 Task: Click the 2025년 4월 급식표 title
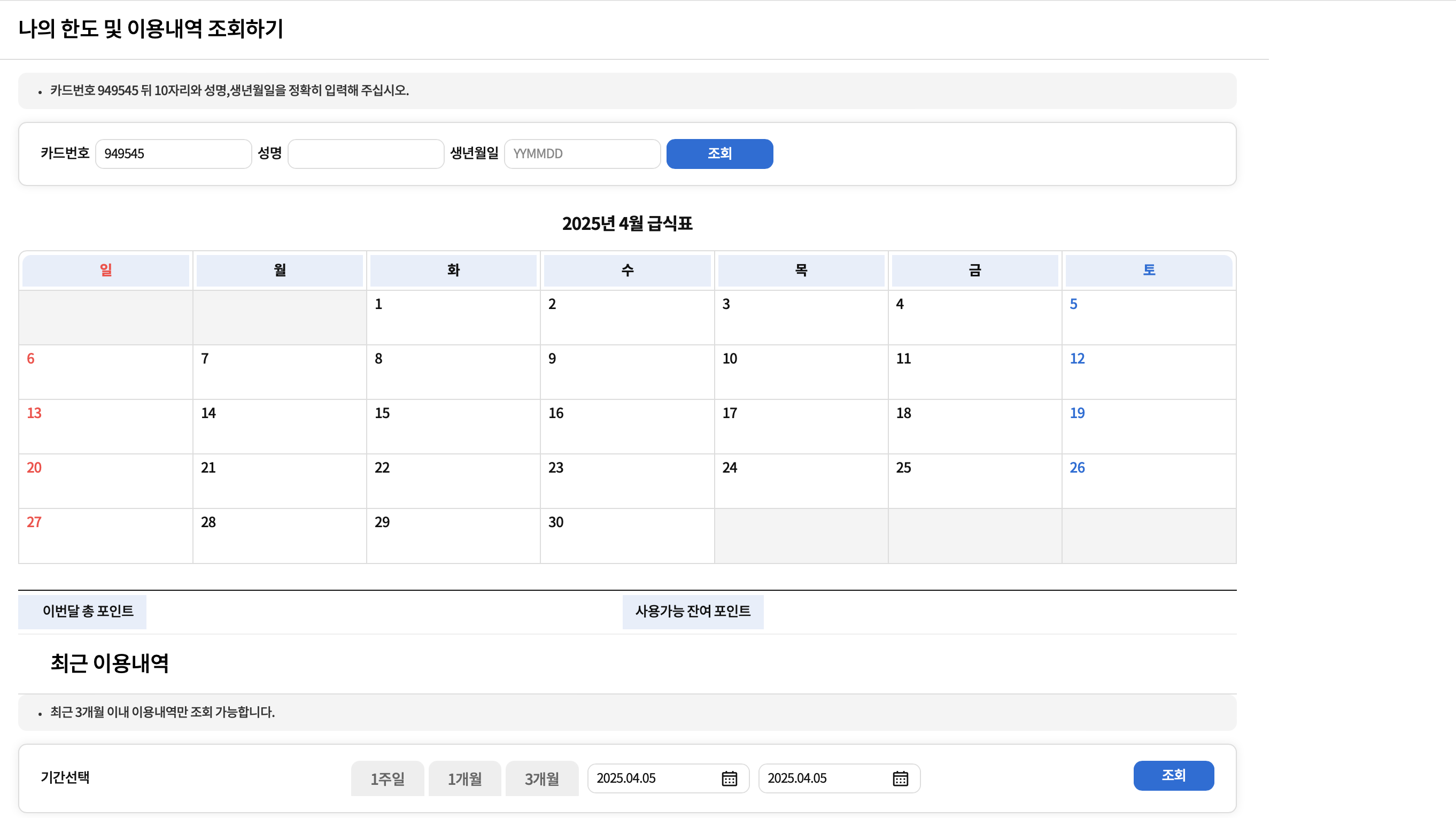point(628,223)
